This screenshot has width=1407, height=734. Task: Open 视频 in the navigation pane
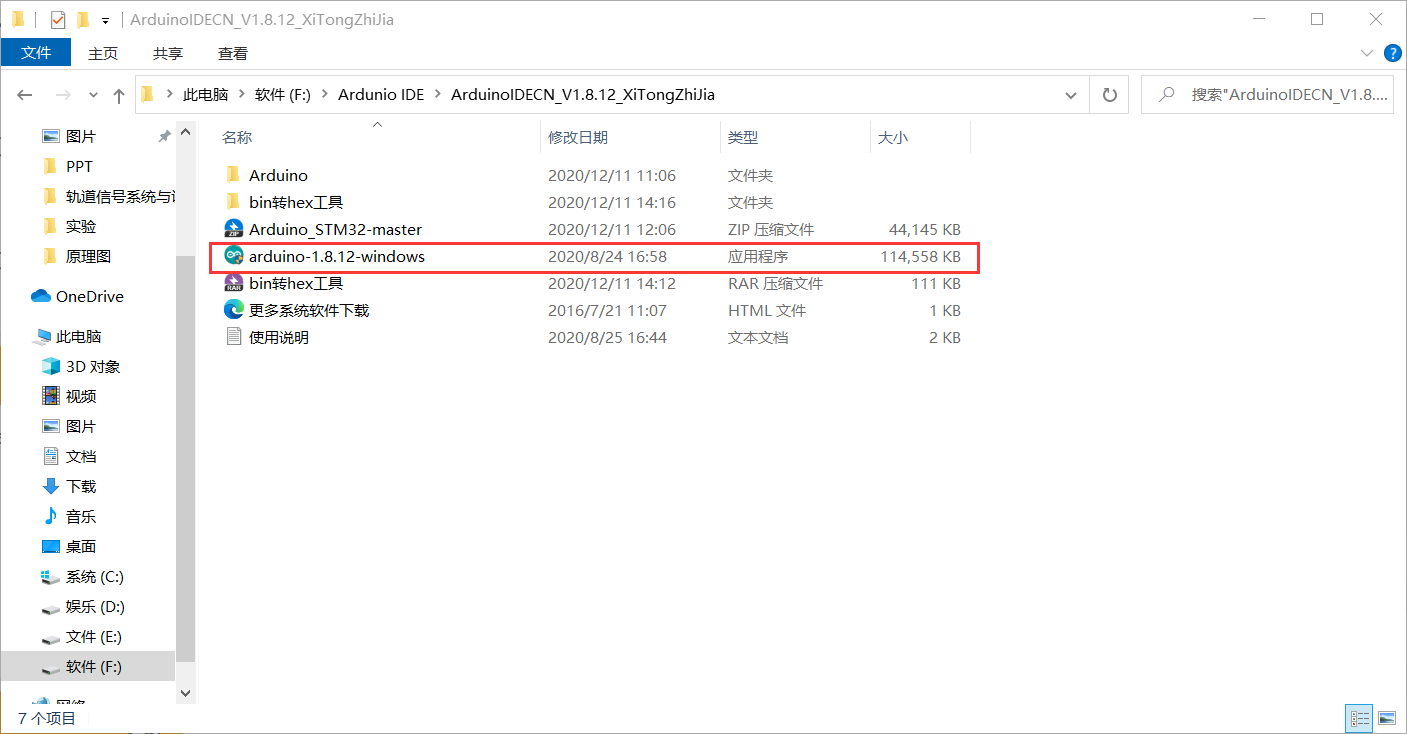pos(70,396)
